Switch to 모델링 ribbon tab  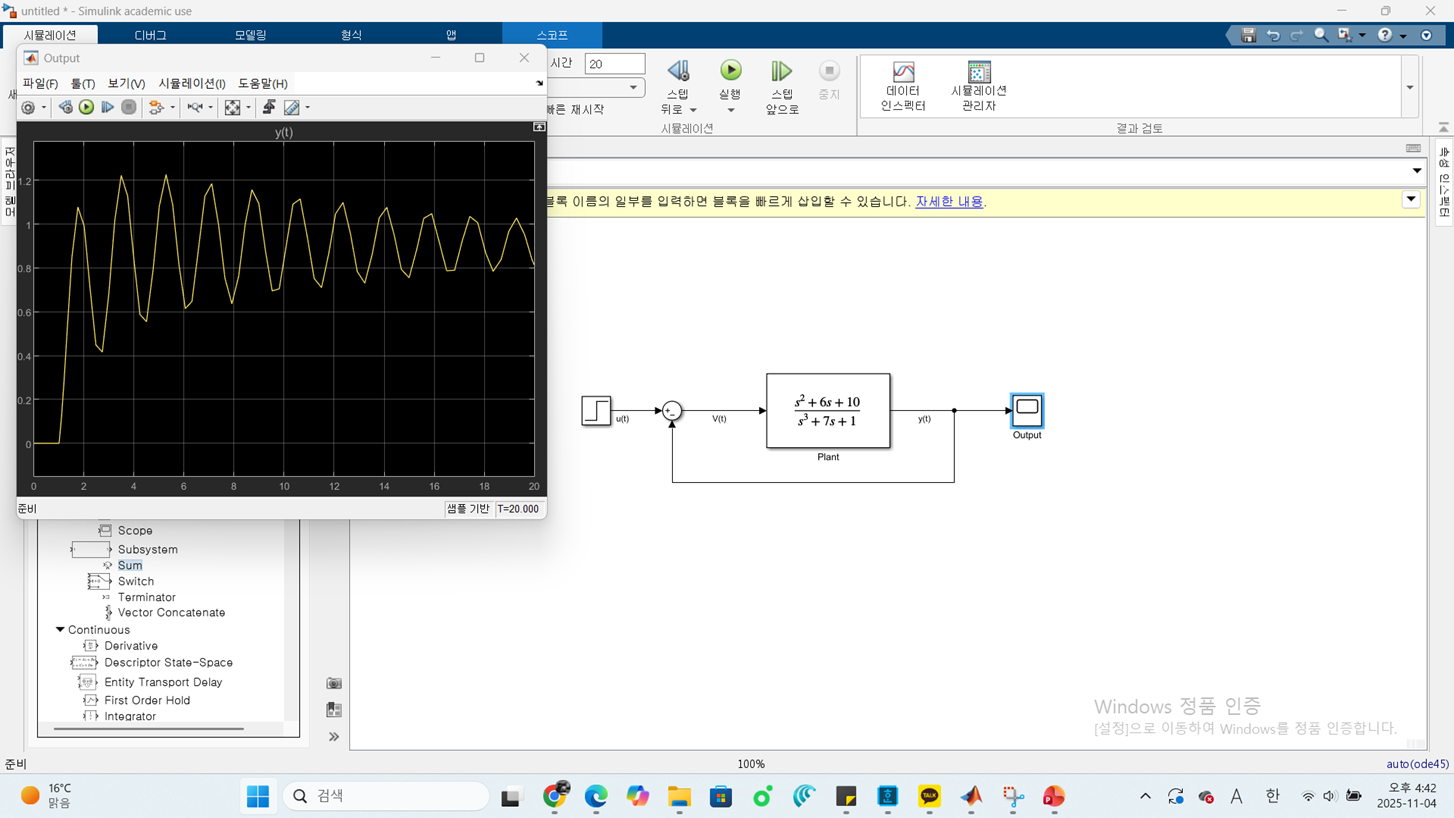tap(250, 35)
